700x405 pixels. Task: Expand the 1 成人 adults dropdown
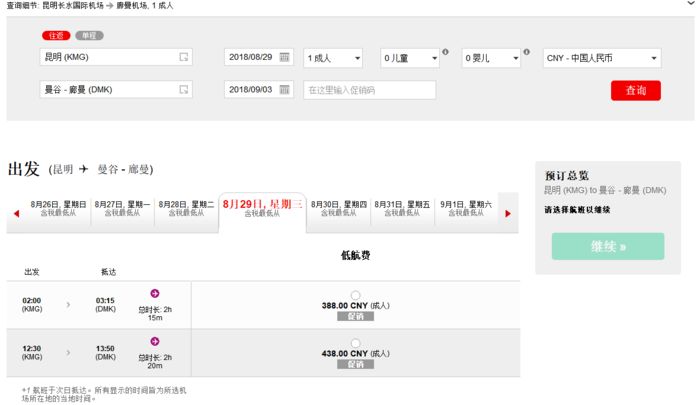(333, 58)
